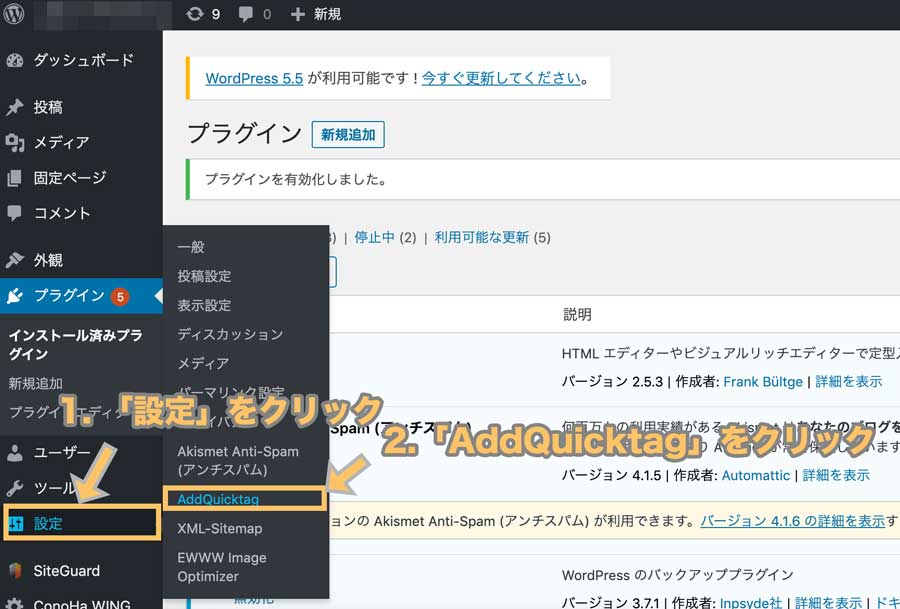
Task: Click the WordPress のバックアッププラグイン description
Action: [677, 575]
